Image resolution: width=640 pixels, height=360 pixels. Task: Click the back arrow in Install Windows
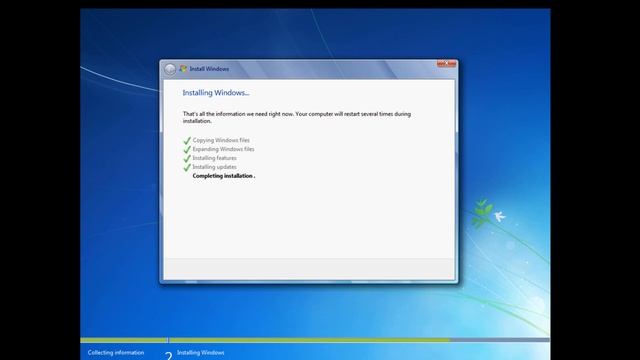[x=170, y=69]
